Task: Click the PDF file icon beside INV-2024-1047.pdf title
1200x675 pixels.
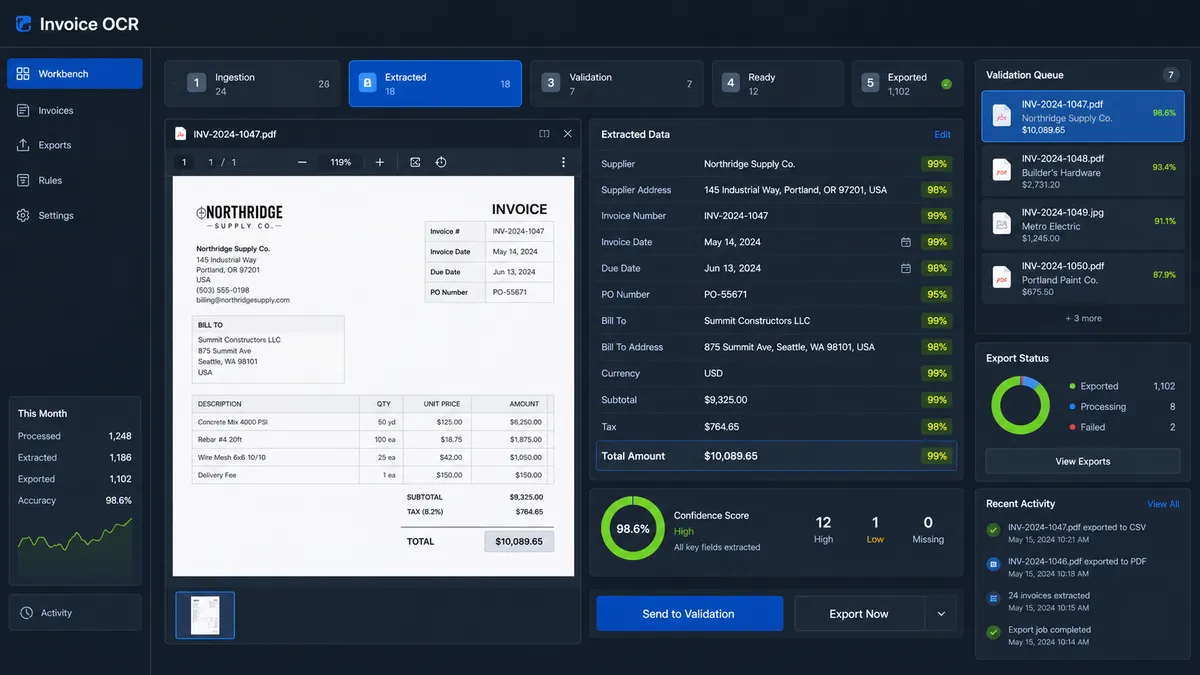Action: pos(181,134)
